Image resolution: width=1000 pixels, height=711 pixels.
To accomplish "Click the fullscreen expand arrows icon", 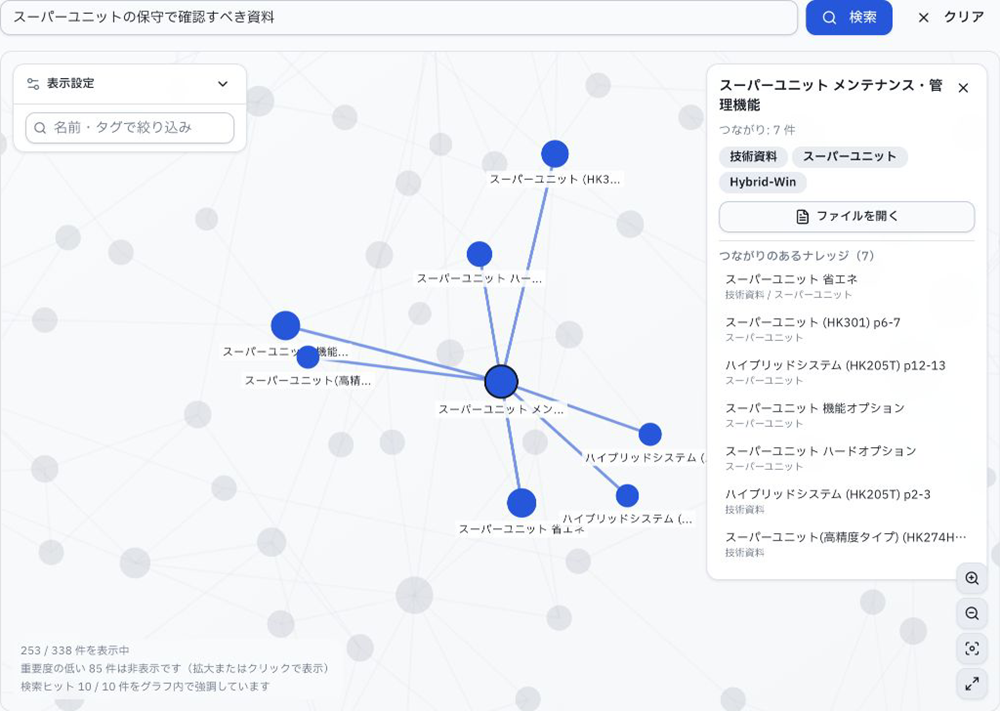I will (972, 684).
